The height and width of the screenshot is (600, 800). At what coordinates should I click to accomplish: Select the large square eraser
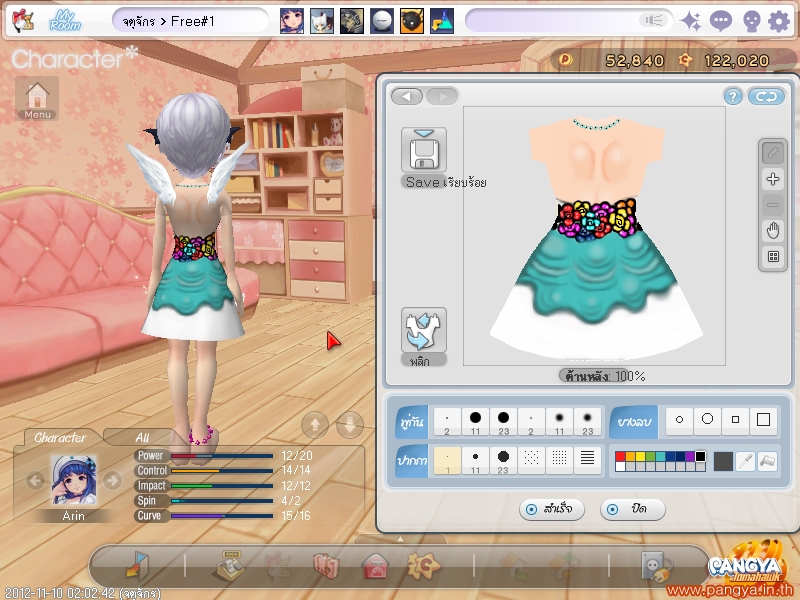tap(763, 420)
